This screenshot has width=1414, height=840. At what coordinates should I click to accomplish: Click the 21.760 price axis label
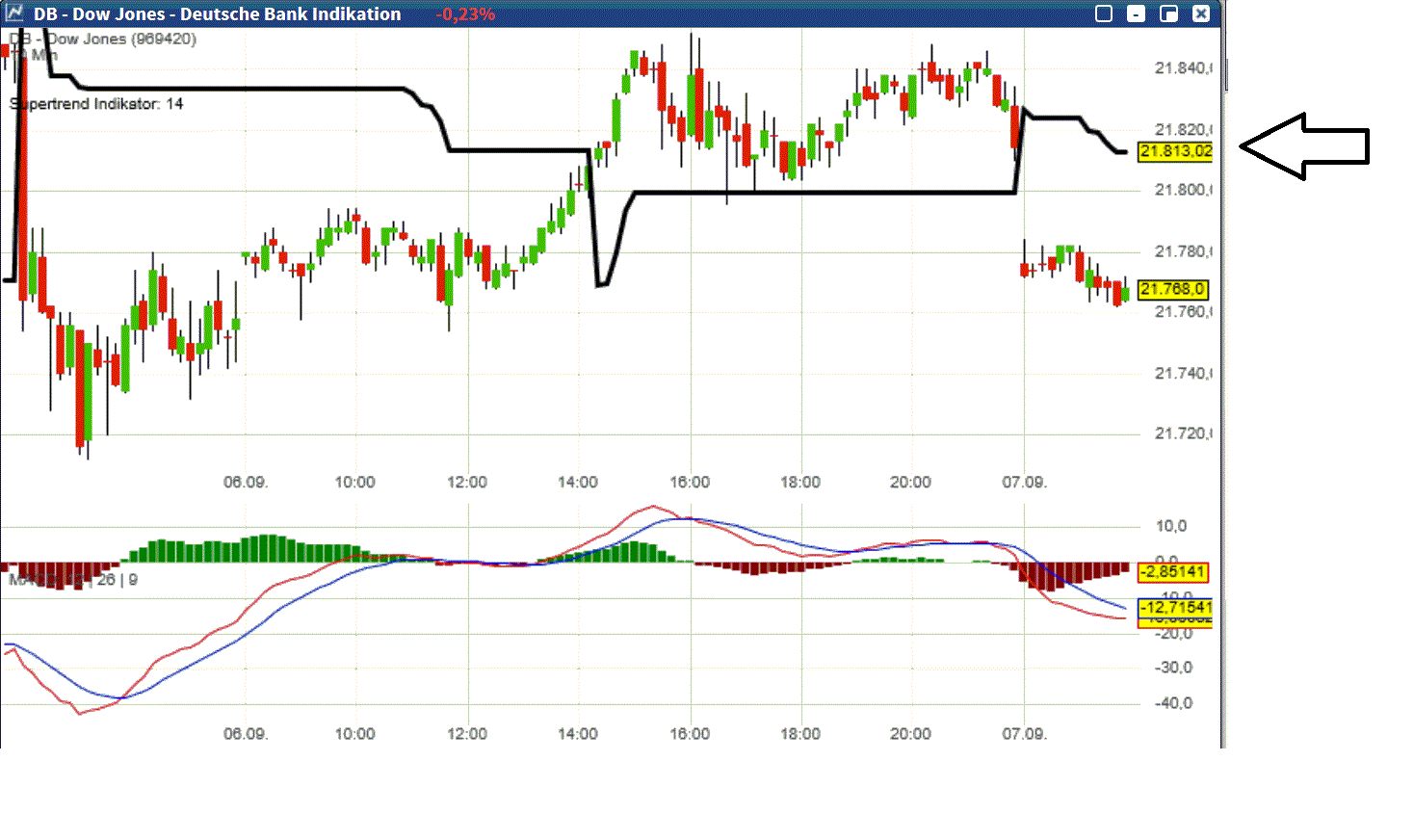(1182, 312)
